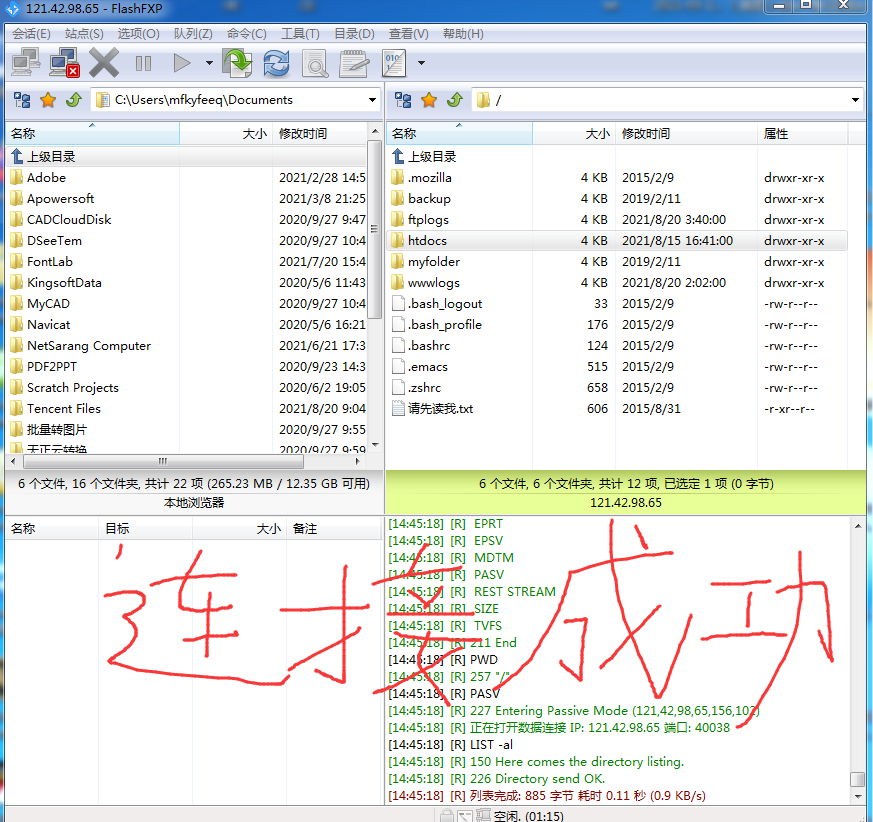The image size is (873, 822).
Task: Click the log pane scroll-up arrow
Action: [x=858, y=526]
